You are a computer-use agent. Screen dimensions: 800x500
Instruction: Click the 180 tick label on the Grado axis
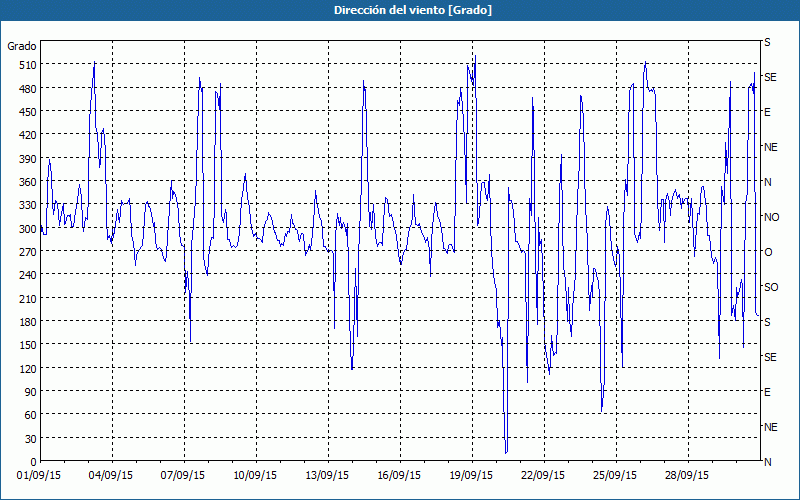tap(28, 322)
